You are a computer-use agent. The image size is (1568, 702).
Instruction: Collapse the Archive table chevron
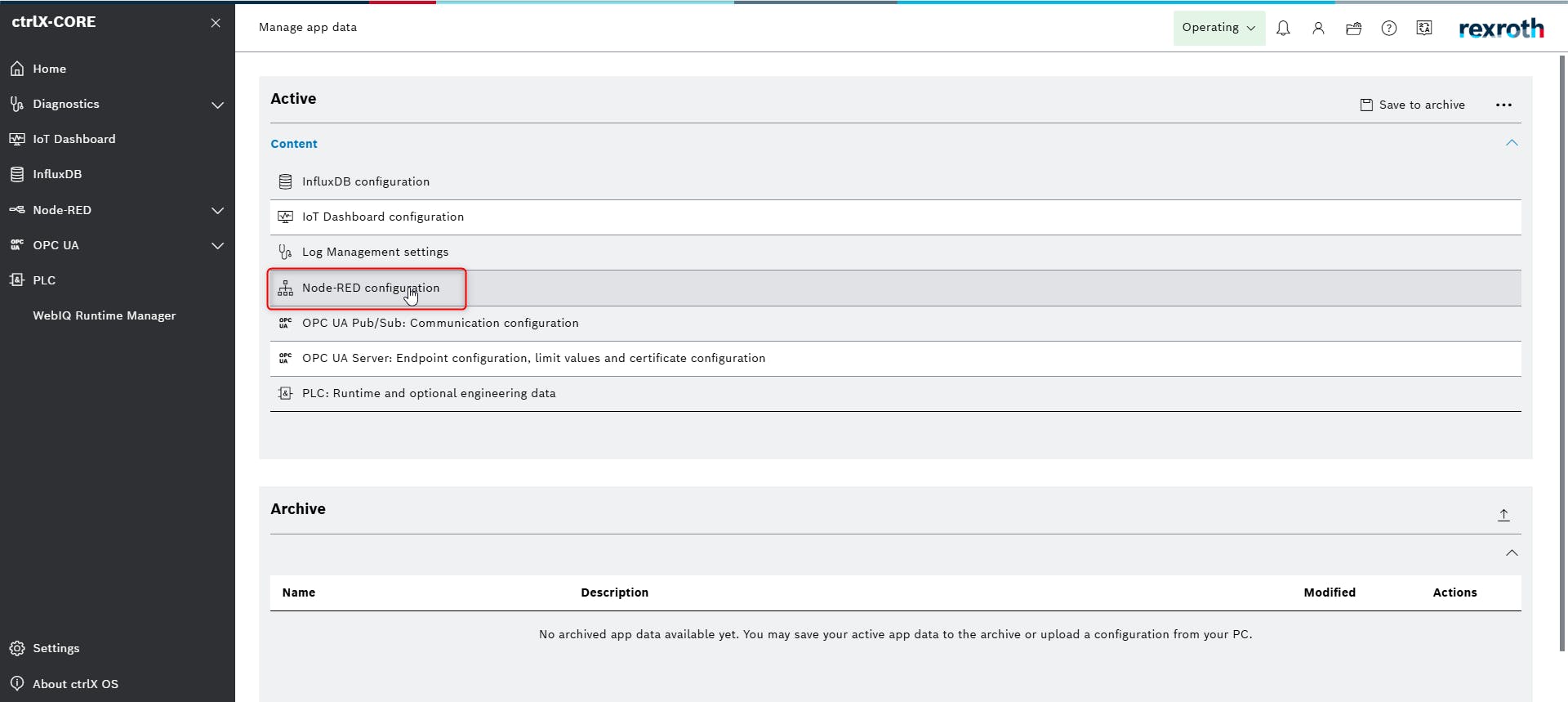click(x=1512, y=553)
